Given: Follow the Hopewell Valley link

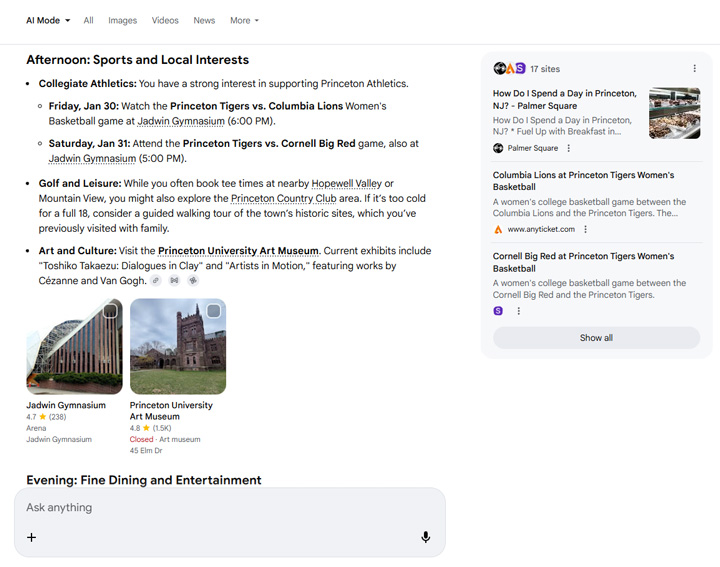Looking at the screenshot, I should pos(347,184).
